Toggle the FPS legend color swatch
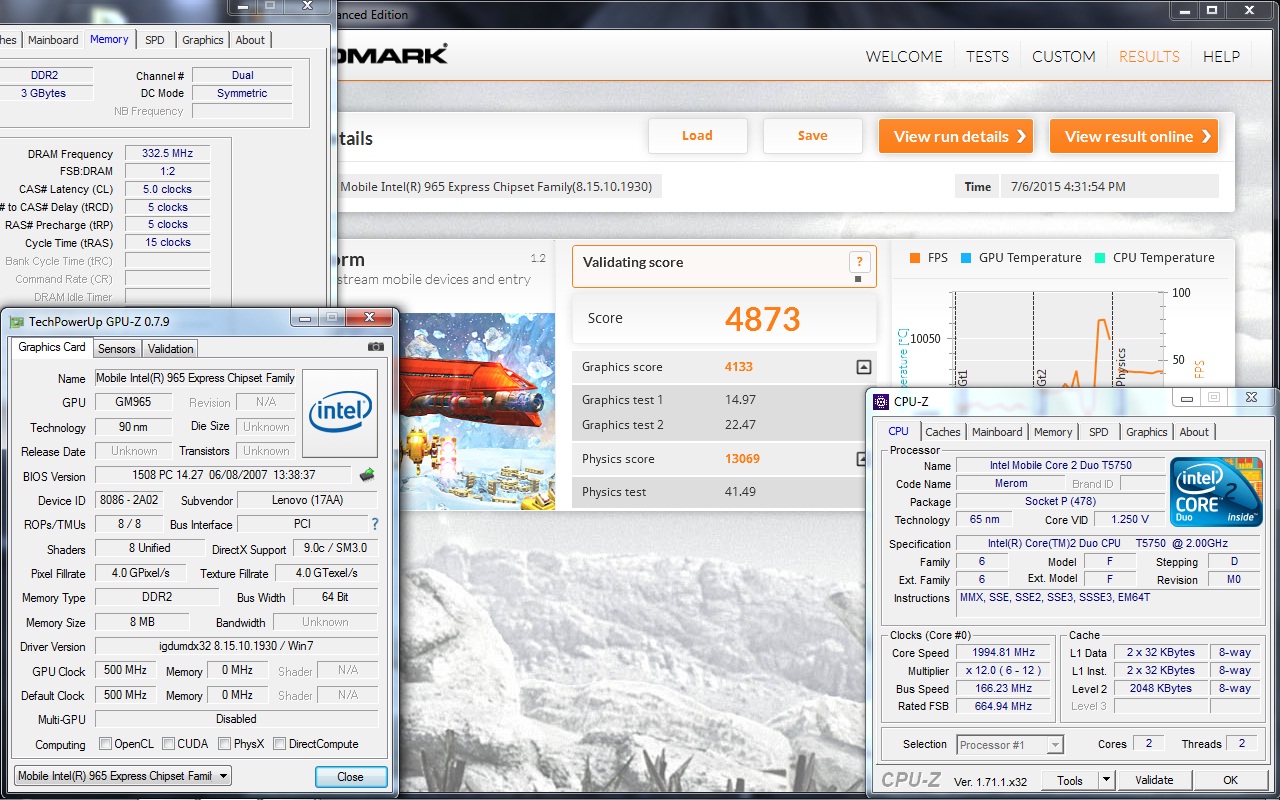Screen dimensions: 1280x800 (914, 258)
